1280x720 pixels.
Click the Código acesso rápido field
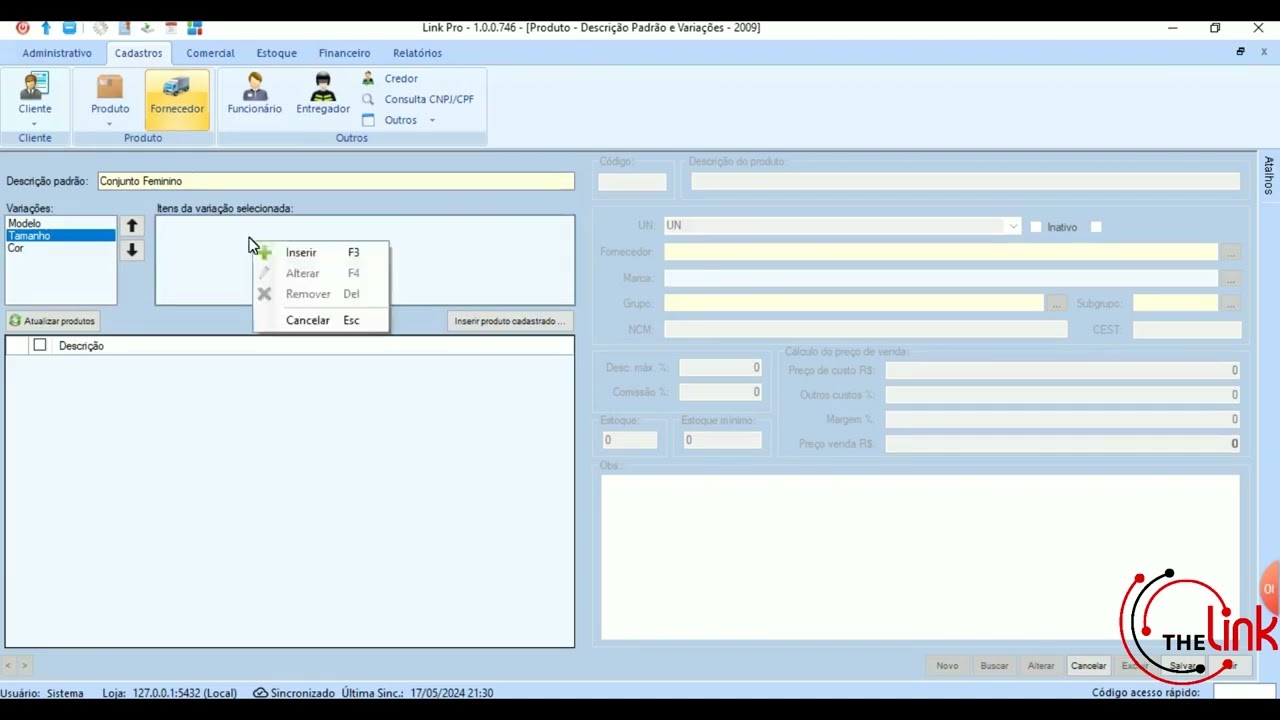1243,692
